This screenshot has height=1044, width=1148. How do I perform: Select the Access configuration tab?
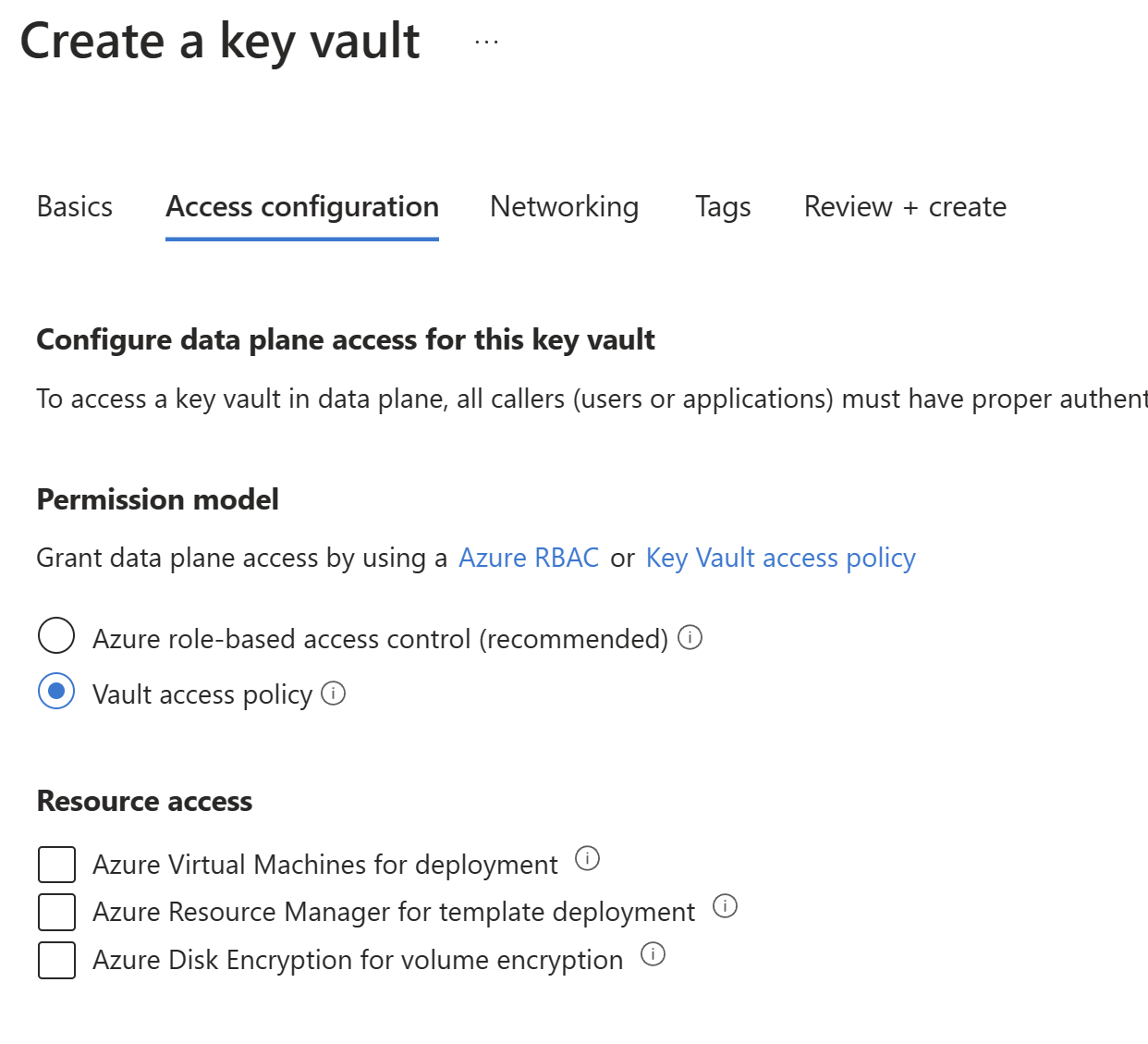(x=302, y=206)
